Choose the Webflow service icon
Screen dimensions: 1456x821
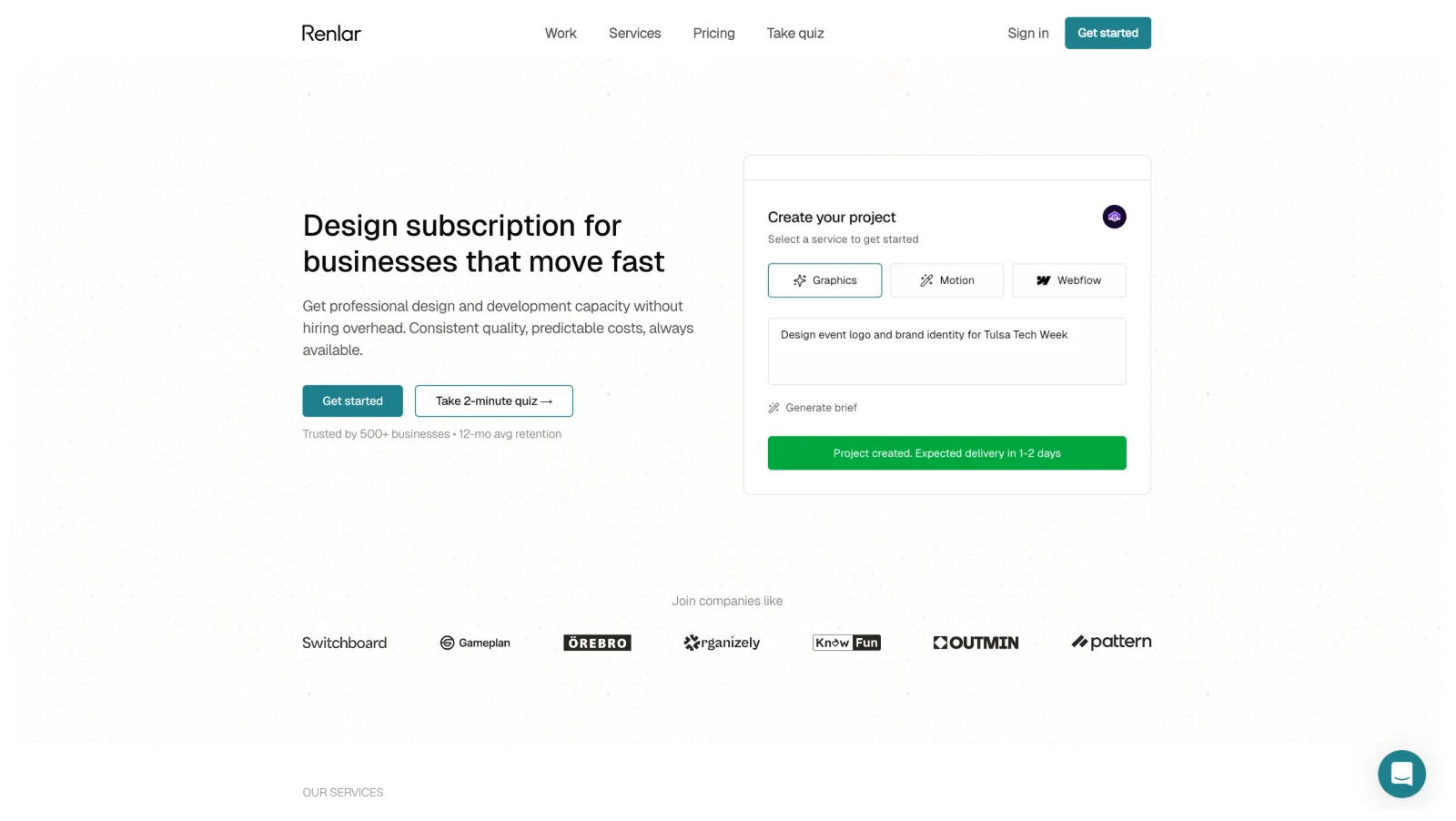[1044, 280]
